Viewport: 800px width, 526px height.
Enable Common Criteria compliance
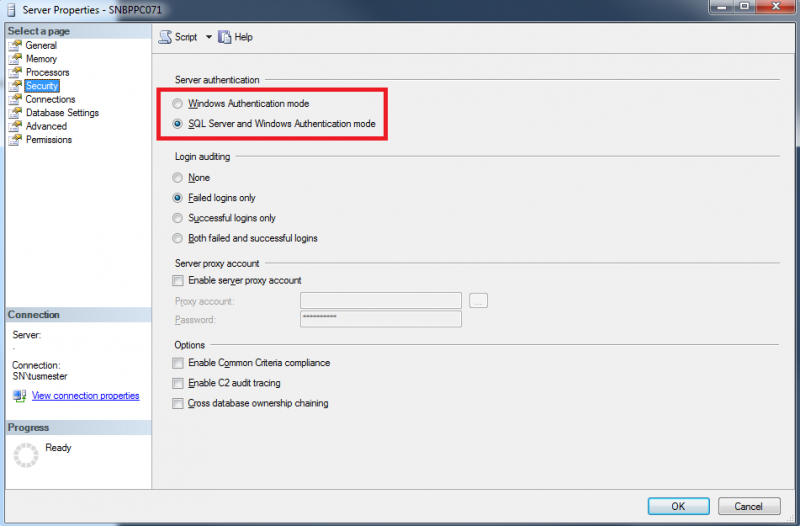pos(178,363)
